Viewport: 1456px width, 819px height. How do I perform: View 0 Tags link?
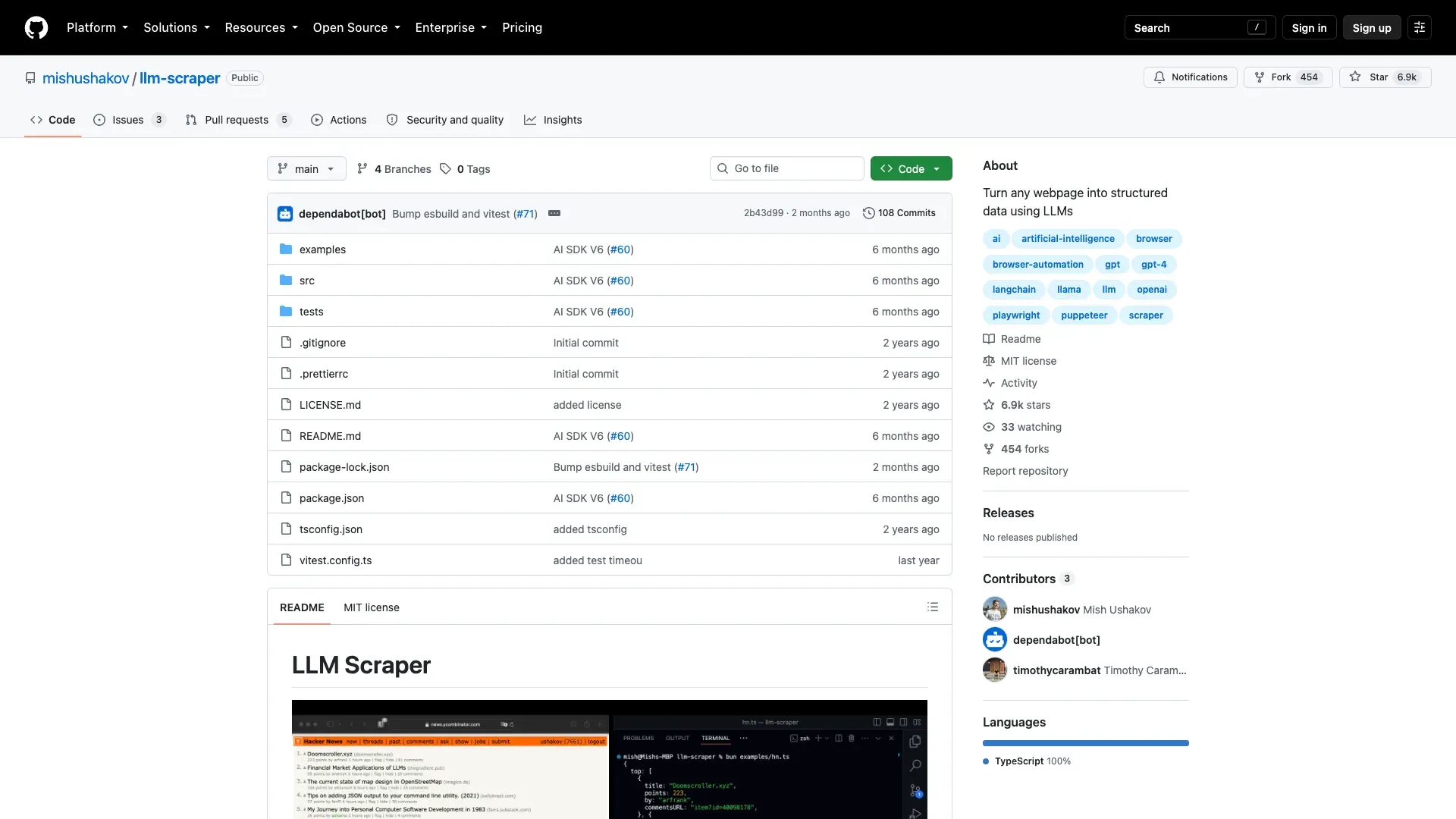click(465, 169)
